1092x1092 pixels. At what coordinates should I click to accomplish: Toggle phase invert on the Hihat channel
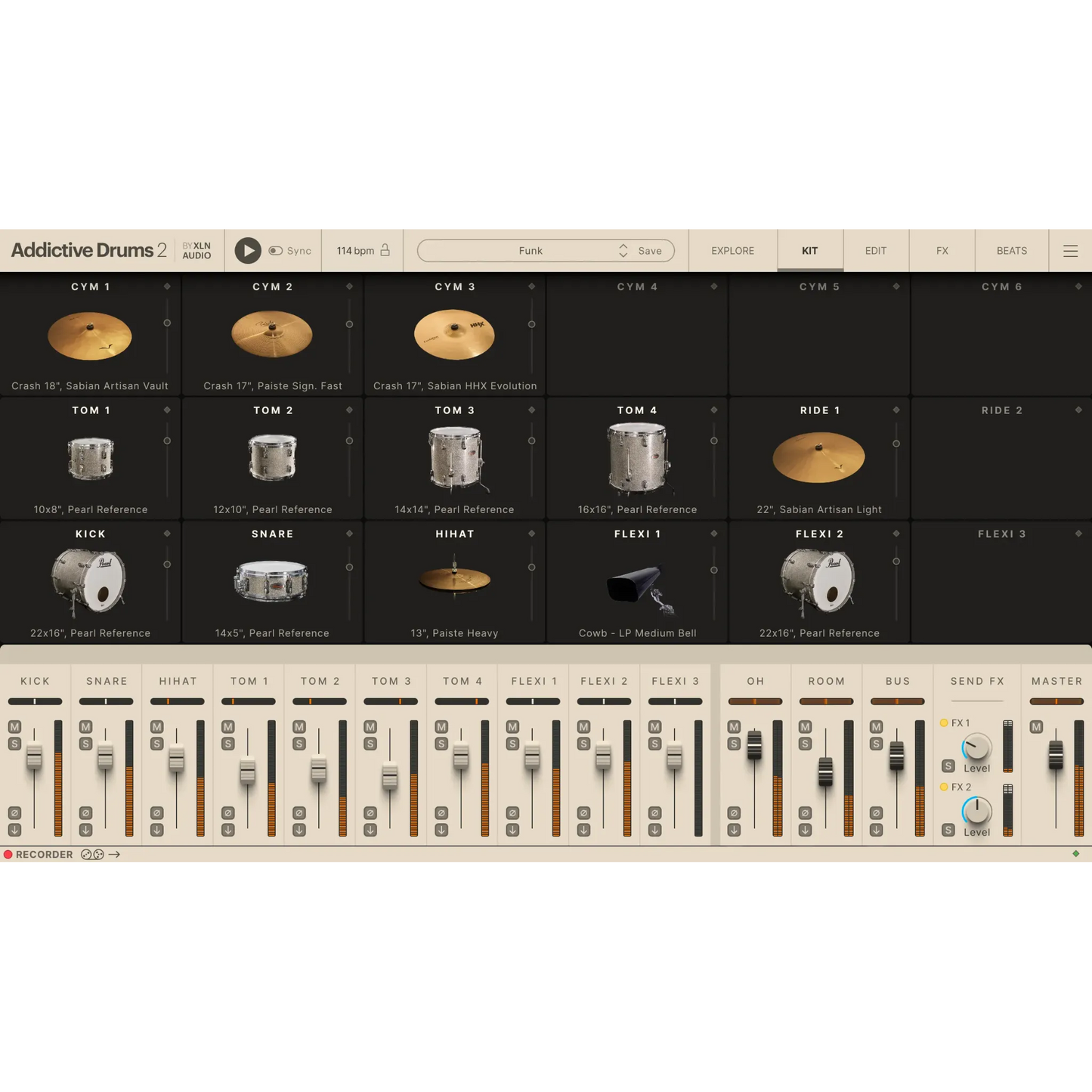[x=156, y=812]
